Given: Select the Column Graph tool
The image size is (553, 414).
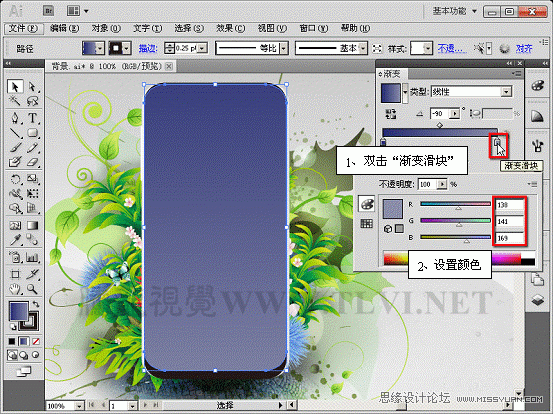Looking at the screenshot, I should (32, 257).
